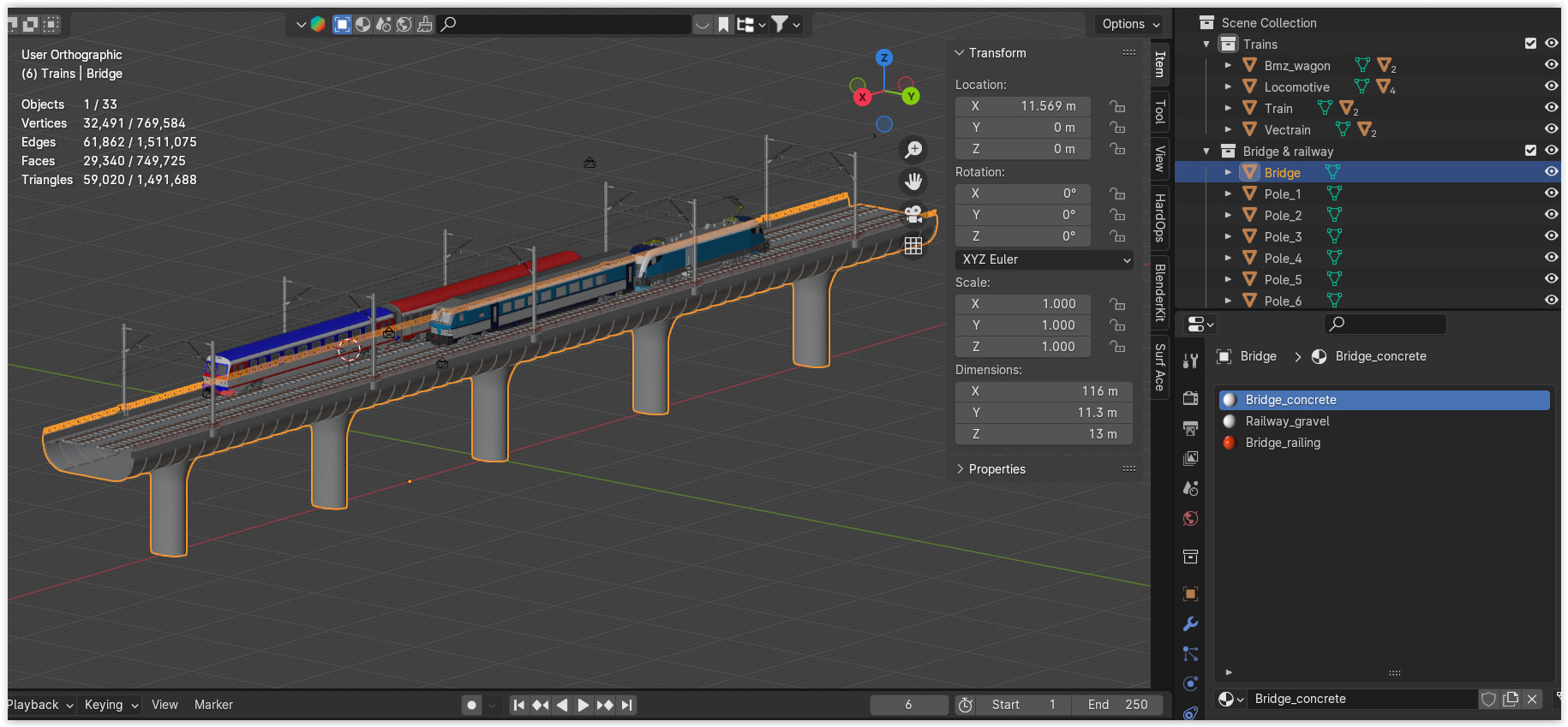Viewport: 1568px width, 727px height.
Task: Toggle camera view gizmo icon
Action: (x=914, y=214)
